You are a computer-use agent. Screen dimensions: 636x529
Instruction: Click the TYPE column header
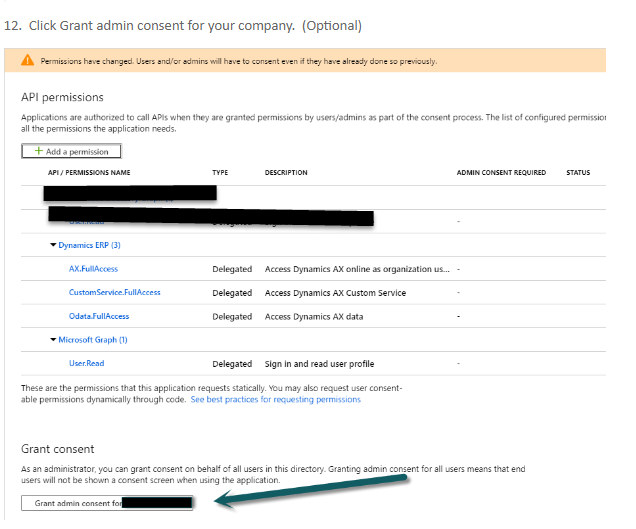tap(220, 172)
